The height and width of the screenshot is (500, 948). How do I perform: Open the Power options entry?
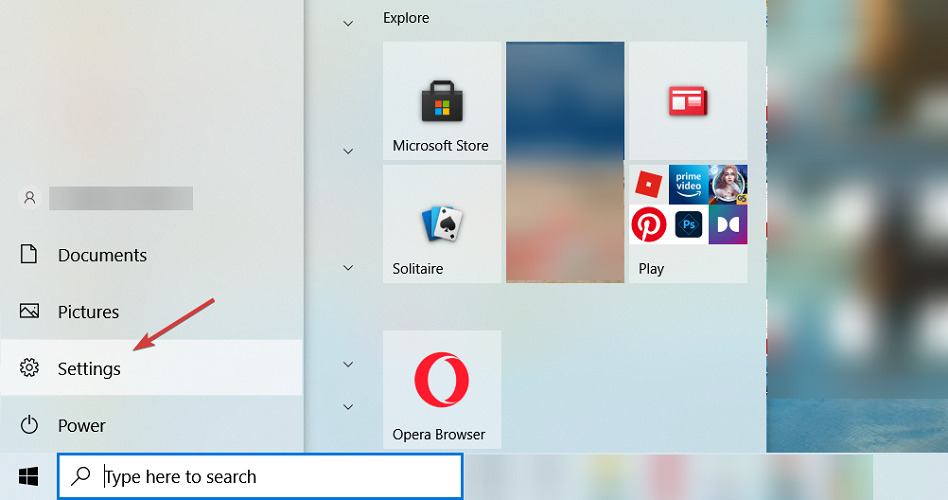click(151, 425)
